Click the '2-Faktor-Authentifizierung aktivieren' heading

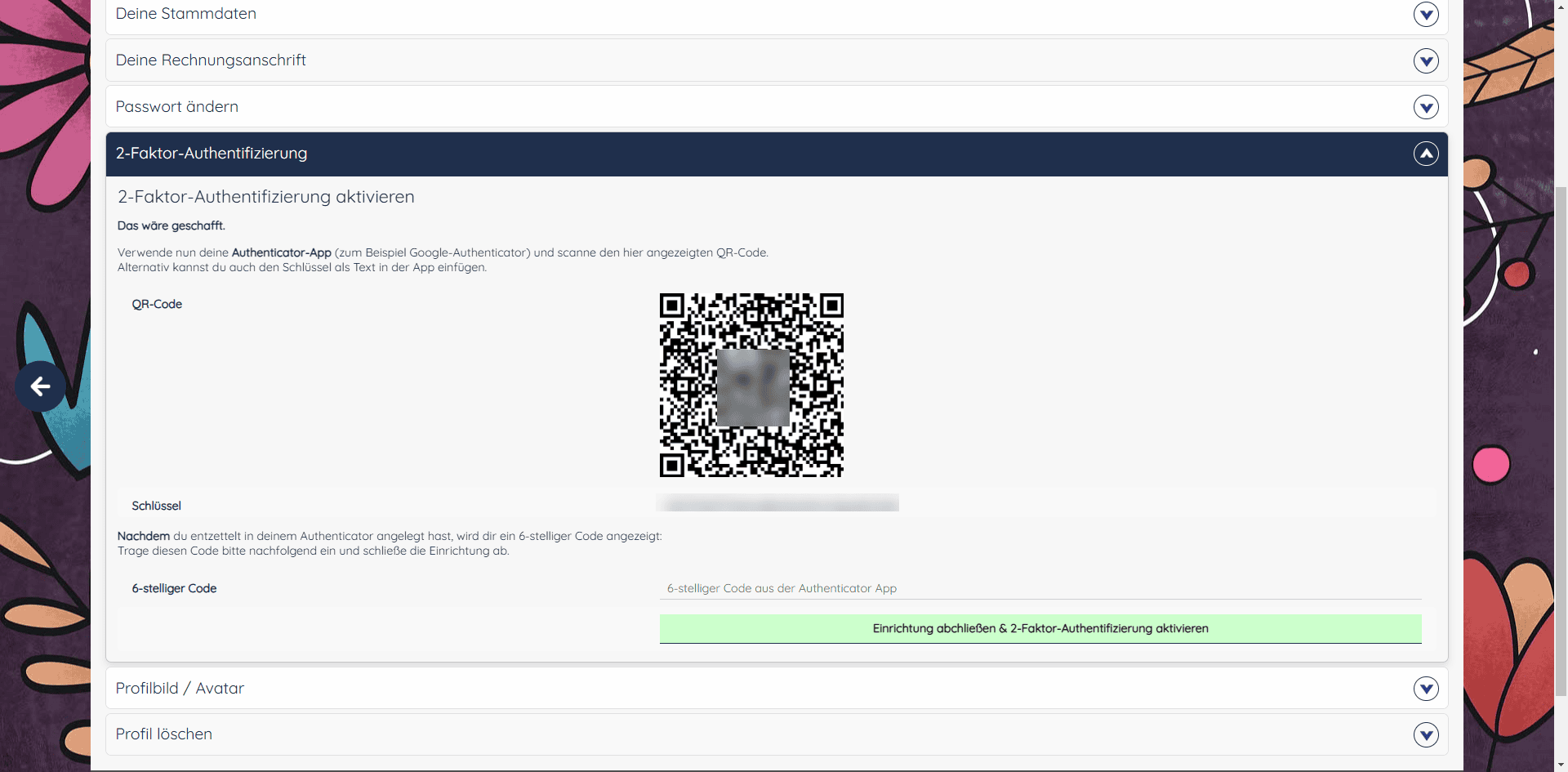point(266,197)
